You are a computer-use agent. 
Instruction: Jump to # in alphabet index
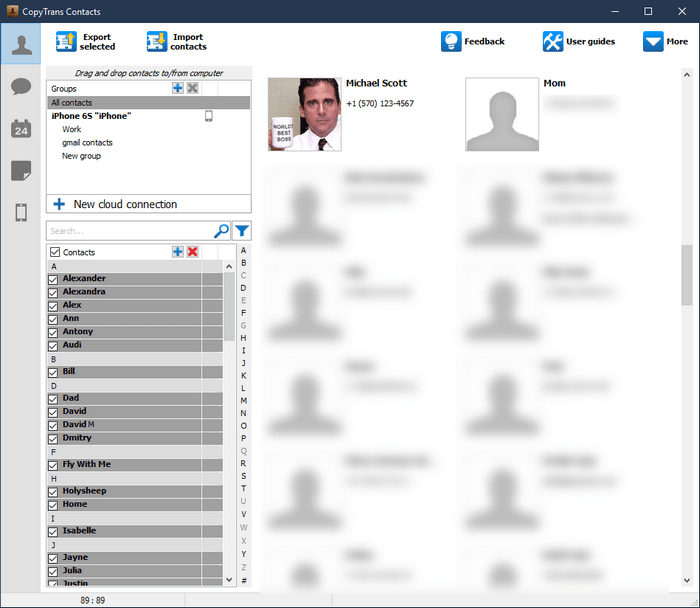pyautogui.click(x=244, y=580)
